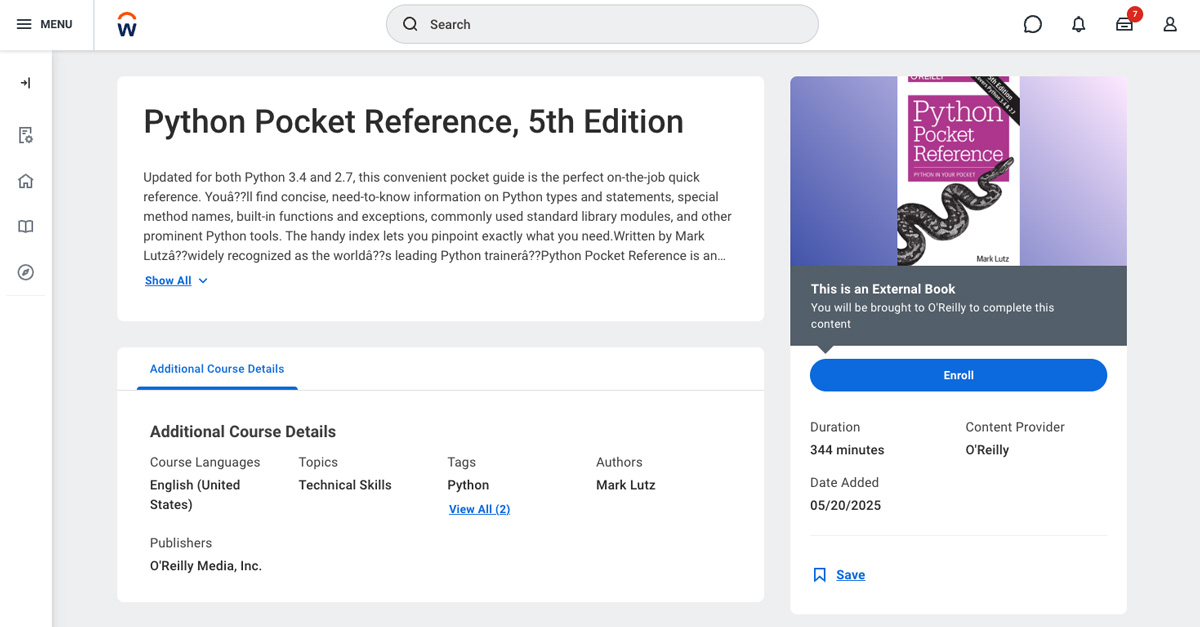The height and width of the screenshot is (627, 1200).
Task: Click the date 05/20/2025
Action: coord(845,506)
